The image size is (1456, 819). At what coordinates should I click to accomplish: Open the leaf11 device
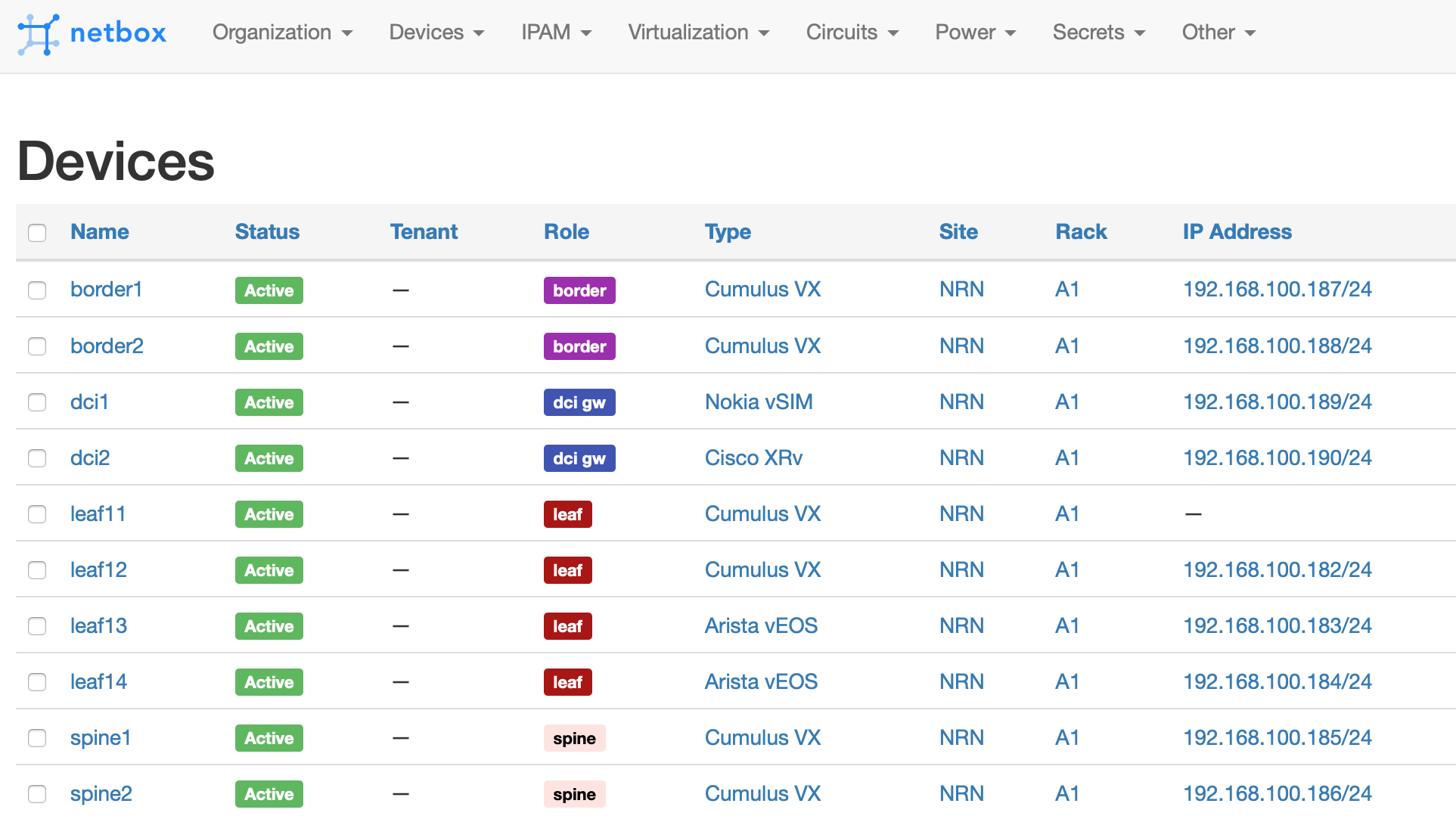coord(98,513)
